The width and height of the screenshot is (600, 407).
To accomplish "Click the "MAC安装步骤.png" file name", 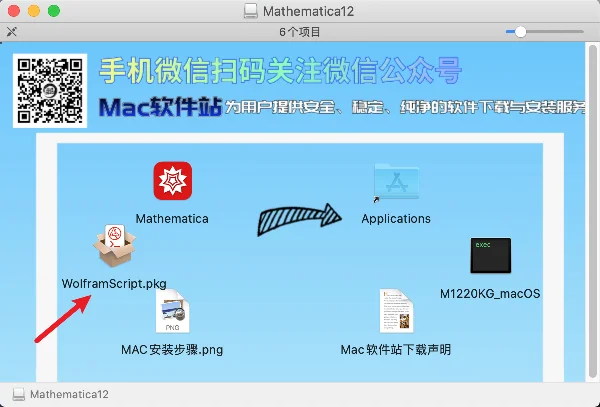I will tap(172, 350).
